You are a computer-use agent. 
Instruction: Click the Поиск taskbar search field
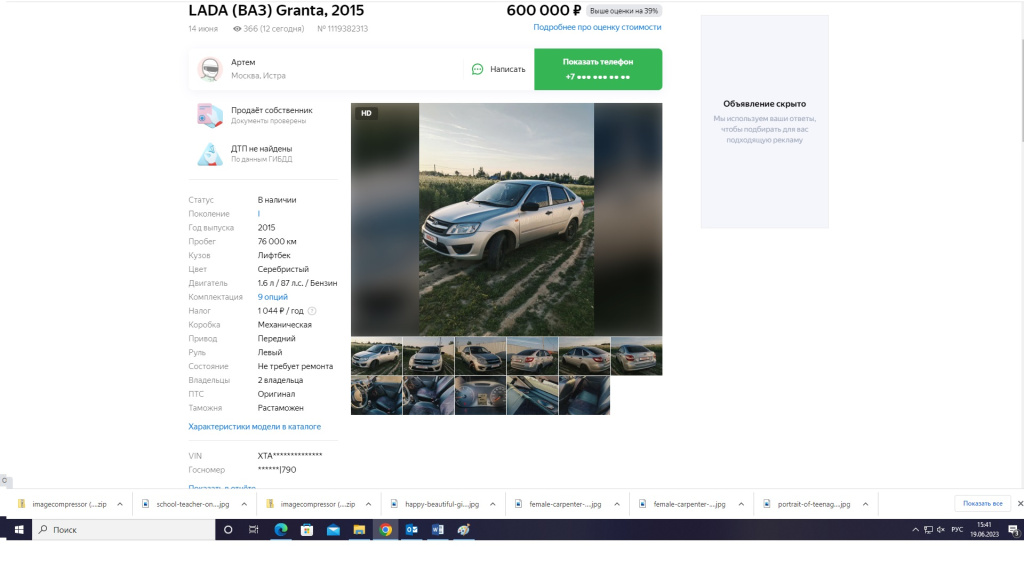coord(123,530)
